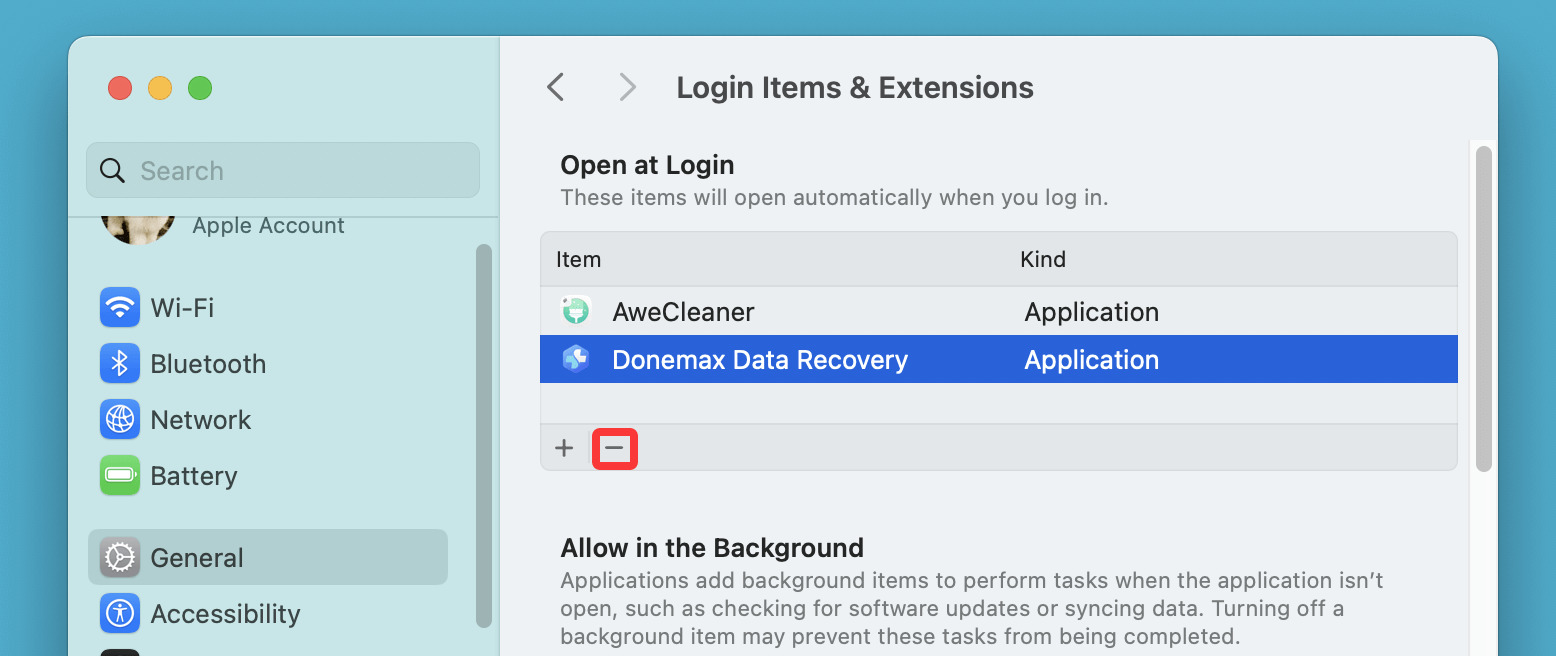1556x656 pixels.
Task: Click inside the Search field
Action: pos(282,170)
